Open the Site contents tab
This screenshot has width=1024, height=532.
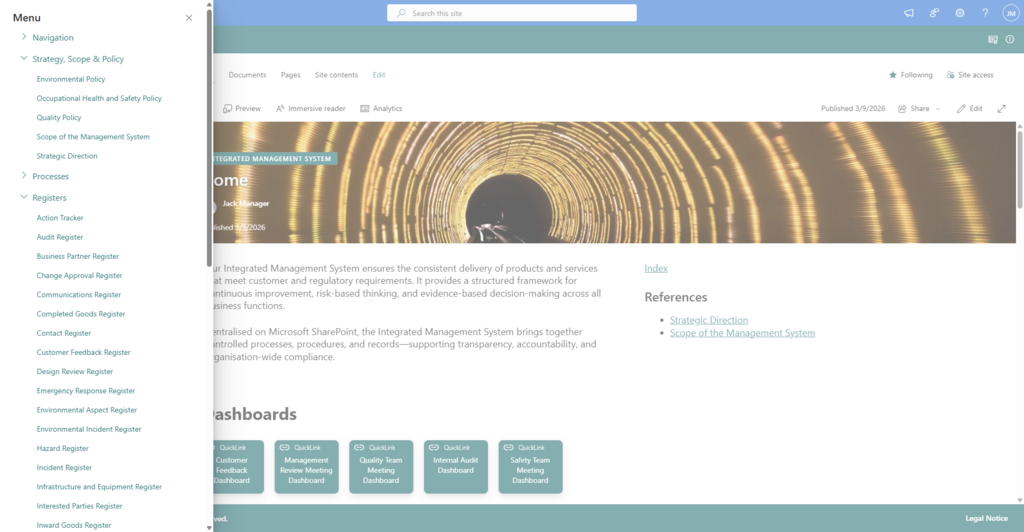[x=336, y=75]
